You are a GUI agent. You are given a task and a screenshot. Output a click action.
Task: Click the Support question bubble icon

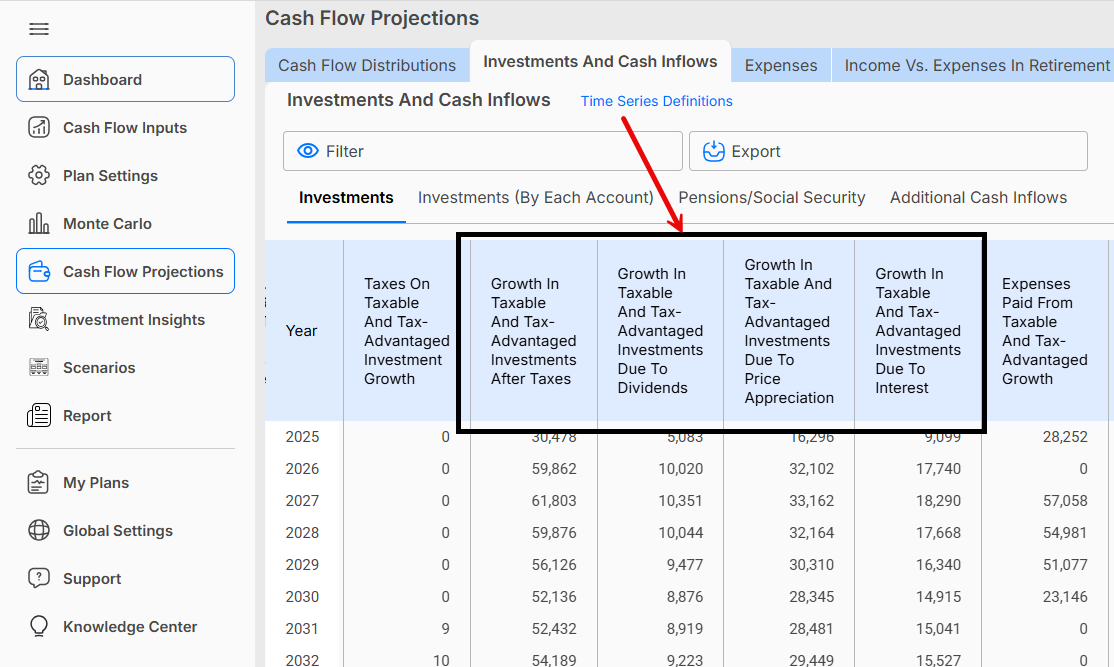[x=39, y=578]
